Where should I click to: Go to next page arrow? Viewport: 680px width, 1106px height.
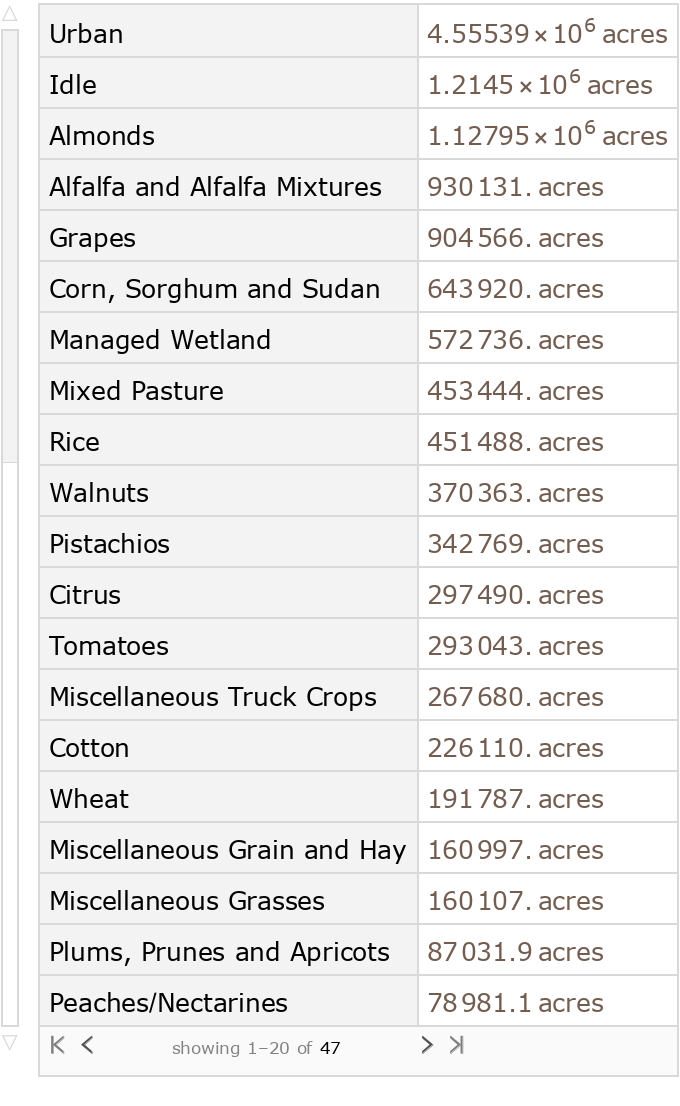[x=427, y=1045]
